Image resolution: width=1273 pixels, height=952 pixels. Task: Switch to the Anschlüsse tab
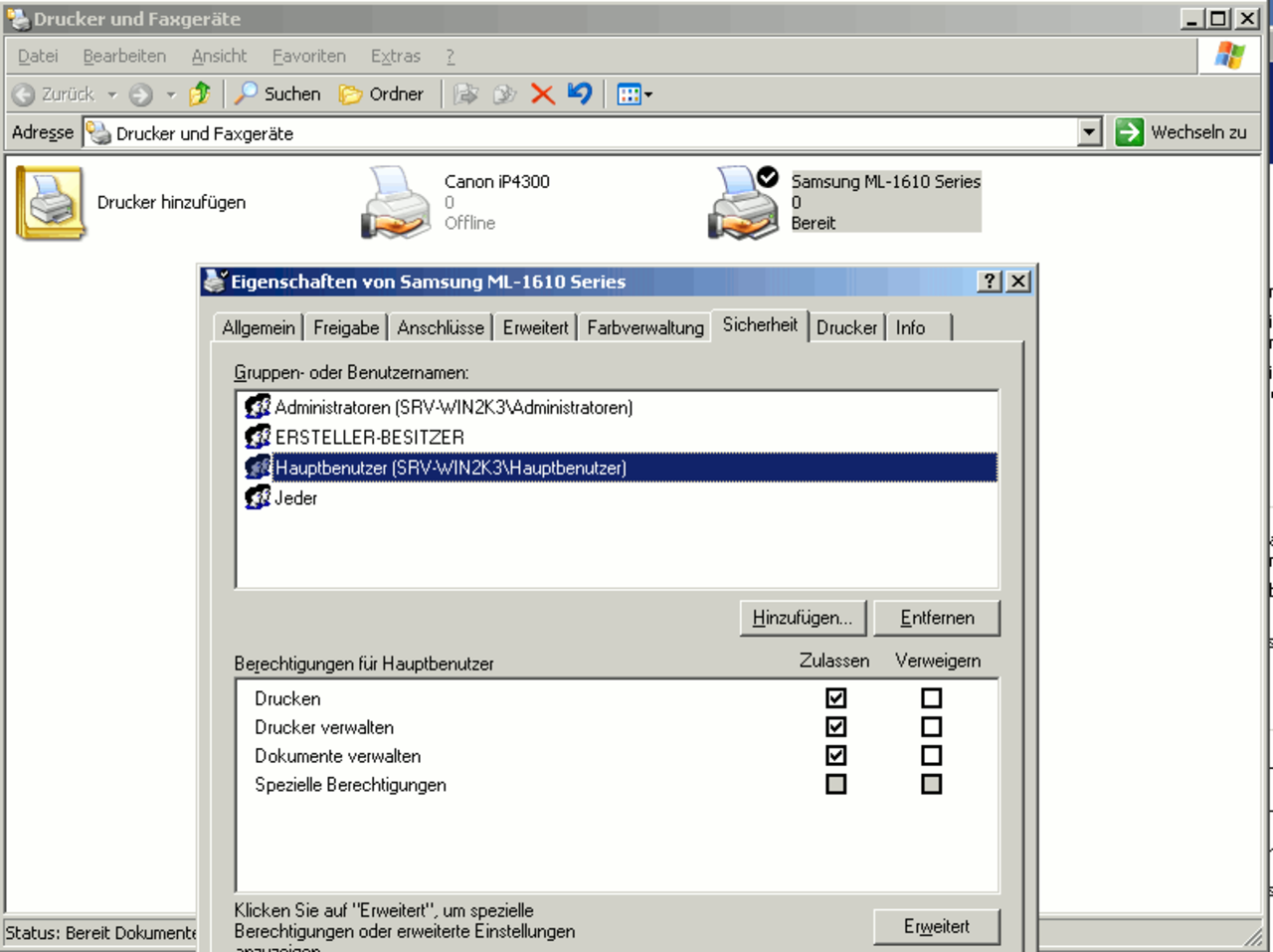tap(441, 327)
